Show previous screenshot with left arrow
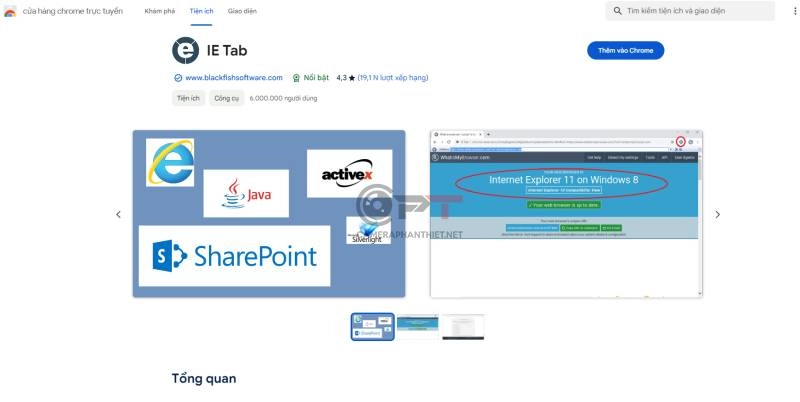The height and width of the screenshot is (402, 800). [118, 214]
